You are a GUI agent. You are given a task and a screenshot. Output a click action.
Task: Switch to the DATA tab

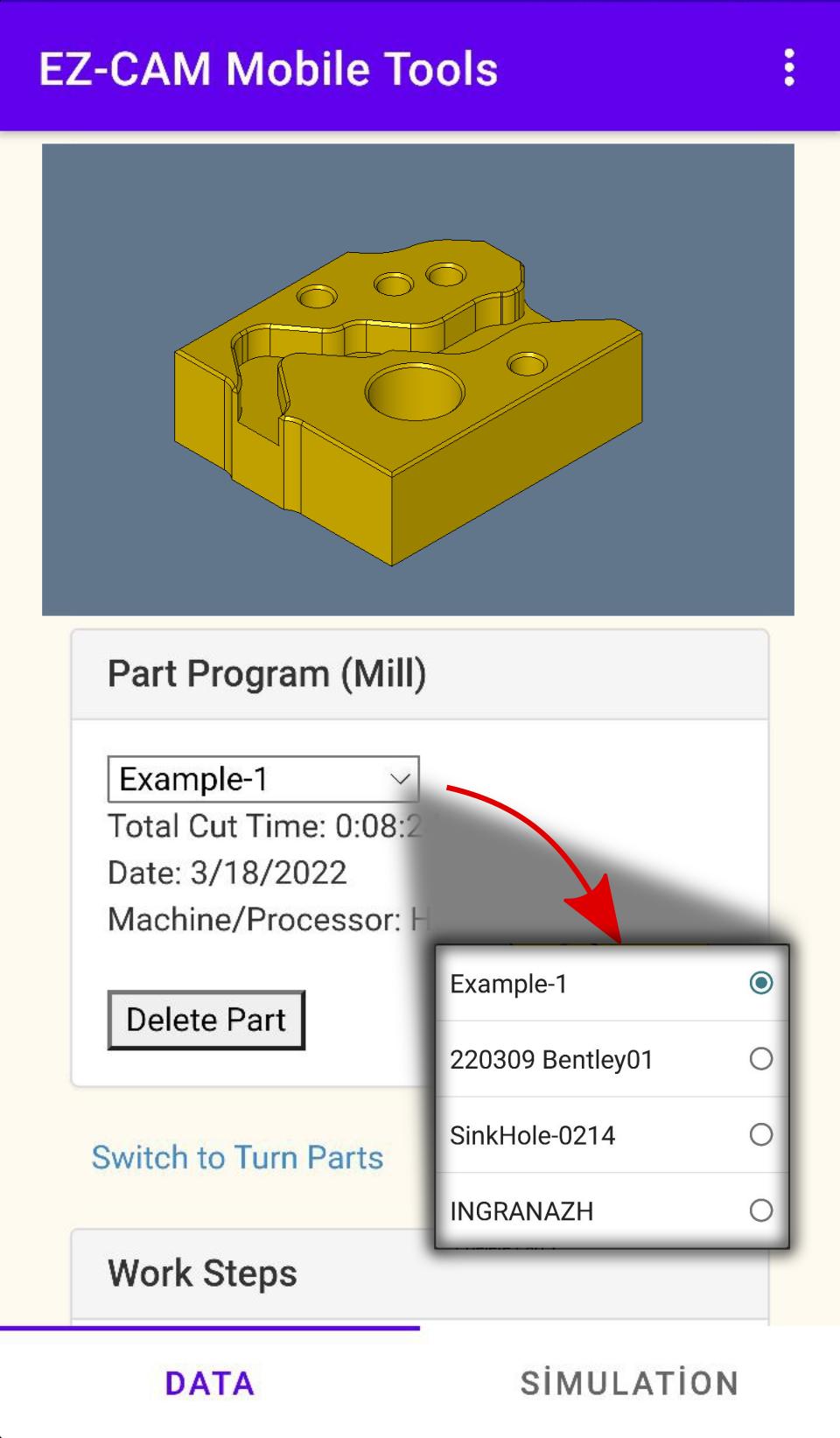(x=210, y=1383)
